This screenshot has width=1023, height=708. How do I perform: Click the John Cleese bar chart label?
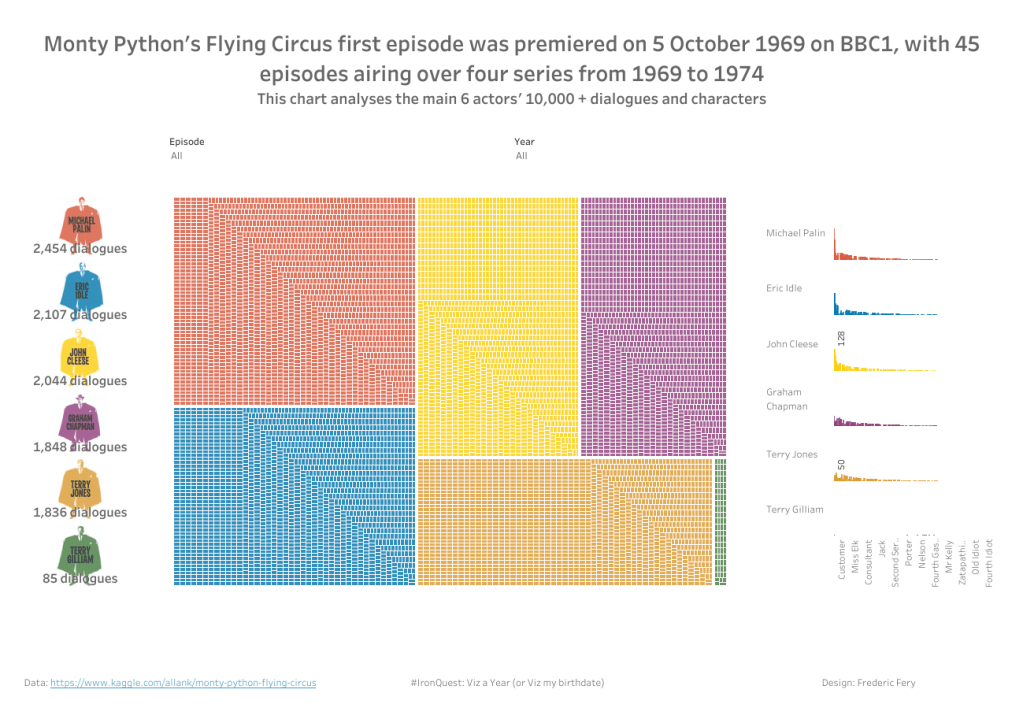tap(792, 344)
